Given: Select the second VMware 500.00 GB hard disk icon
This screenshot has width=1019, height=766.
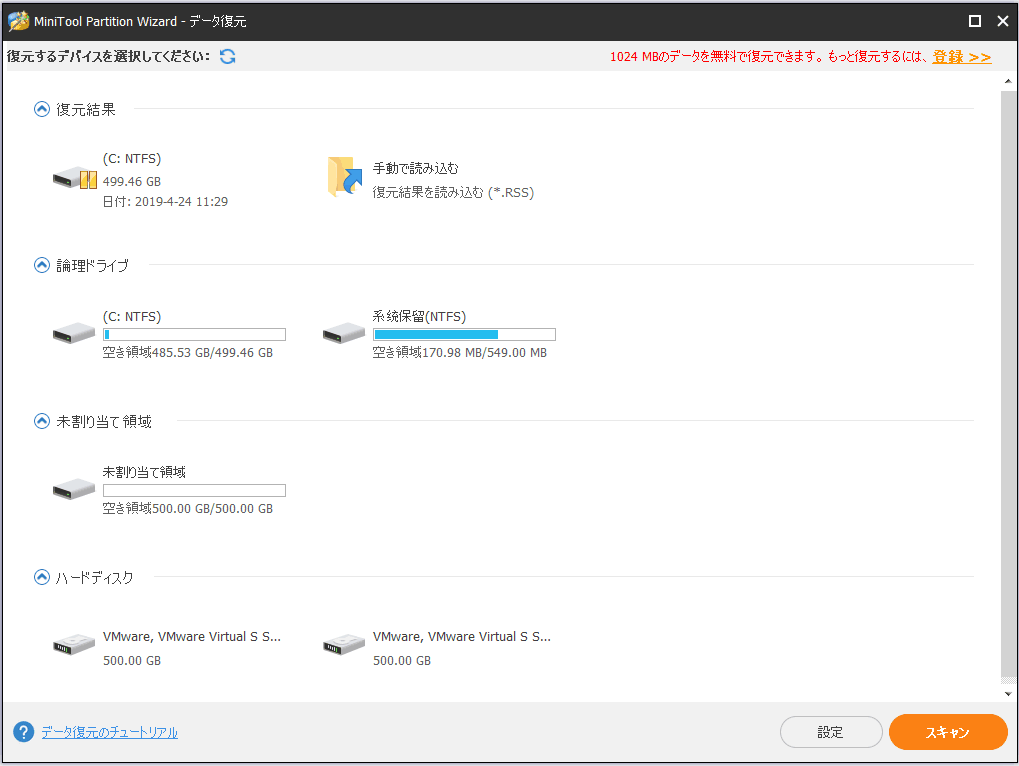Looking at the screenshot, I should click(344, 645).
